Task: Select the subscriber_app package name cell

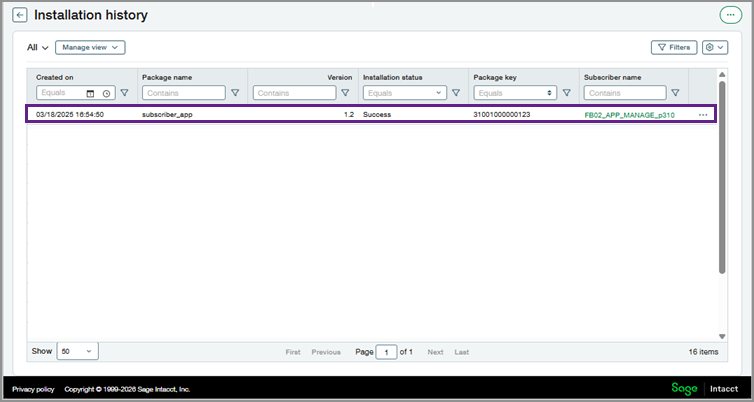Action: 167,114
